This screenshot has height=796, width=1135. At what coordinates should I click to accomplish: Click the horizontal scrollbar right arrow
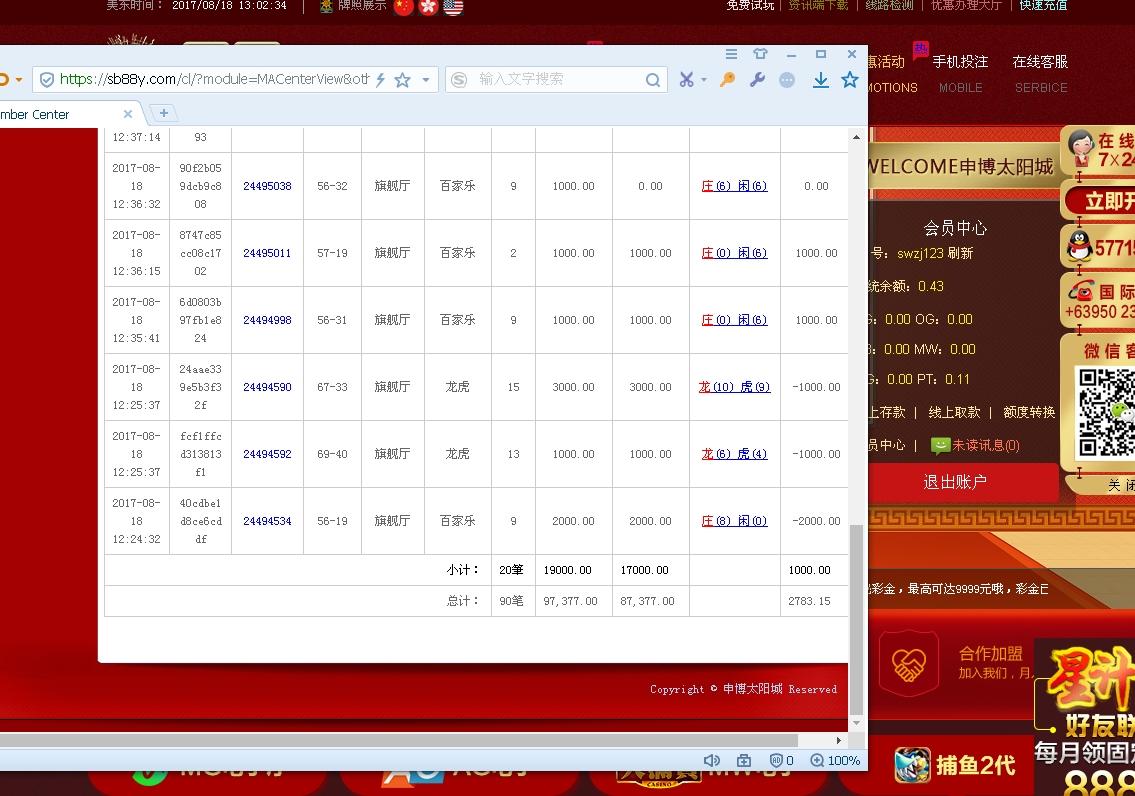tap(839, 740)
